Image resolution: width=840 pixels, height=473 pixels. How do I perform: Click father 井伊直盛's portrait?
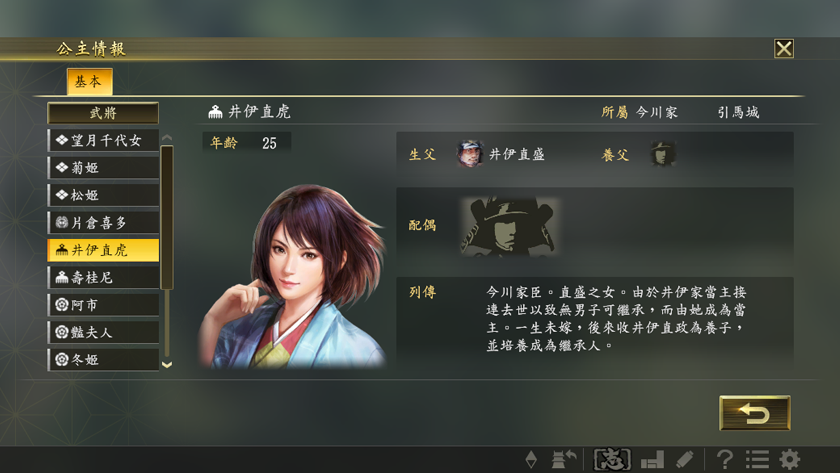tap(470, 154)
